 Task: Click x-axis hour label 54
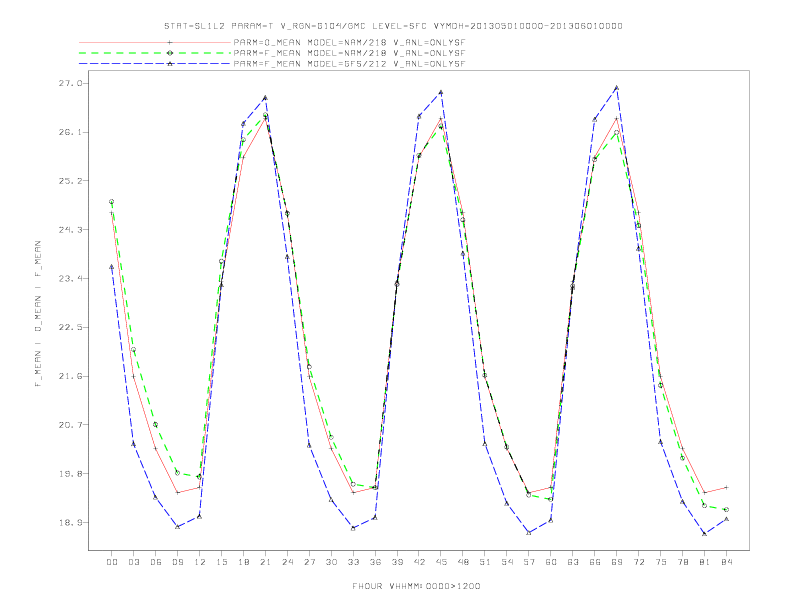coord(507,562)
